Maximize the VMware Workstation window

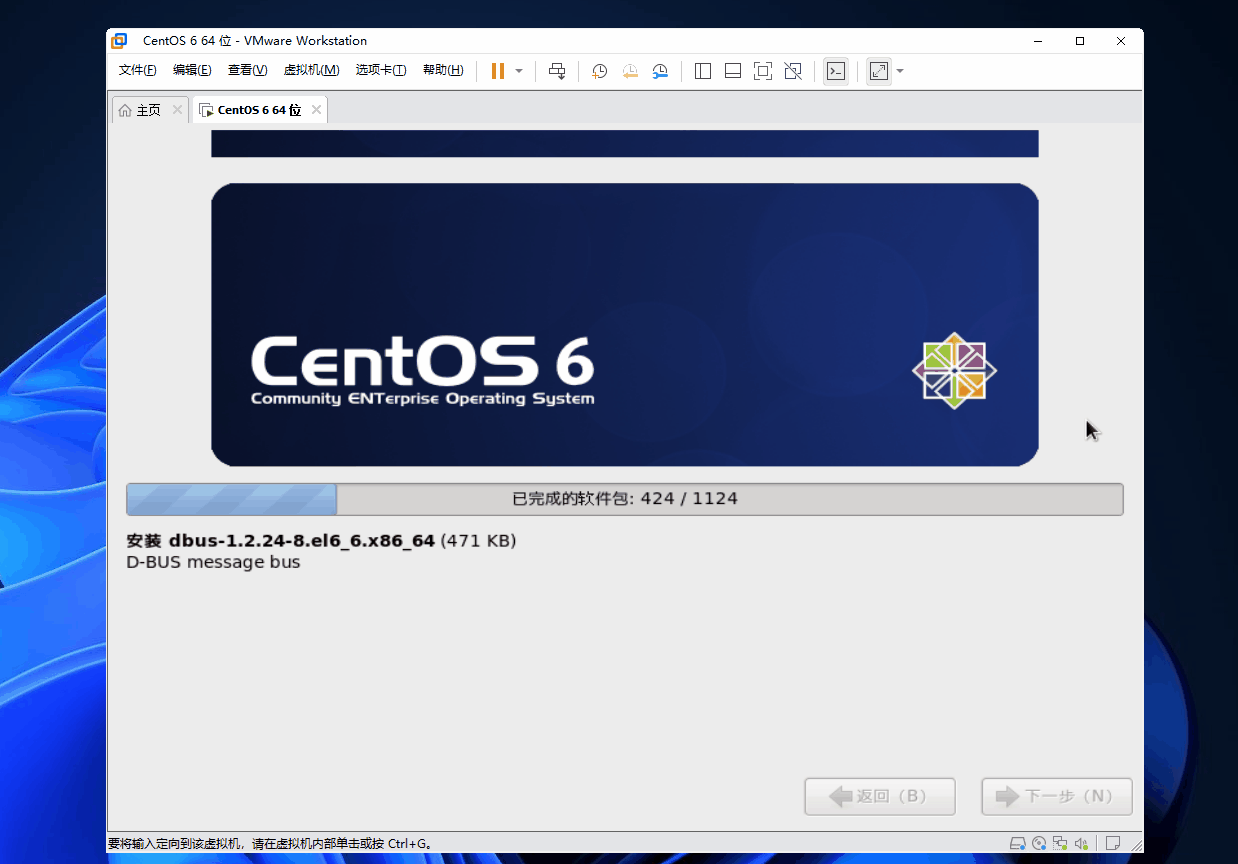1080,41
